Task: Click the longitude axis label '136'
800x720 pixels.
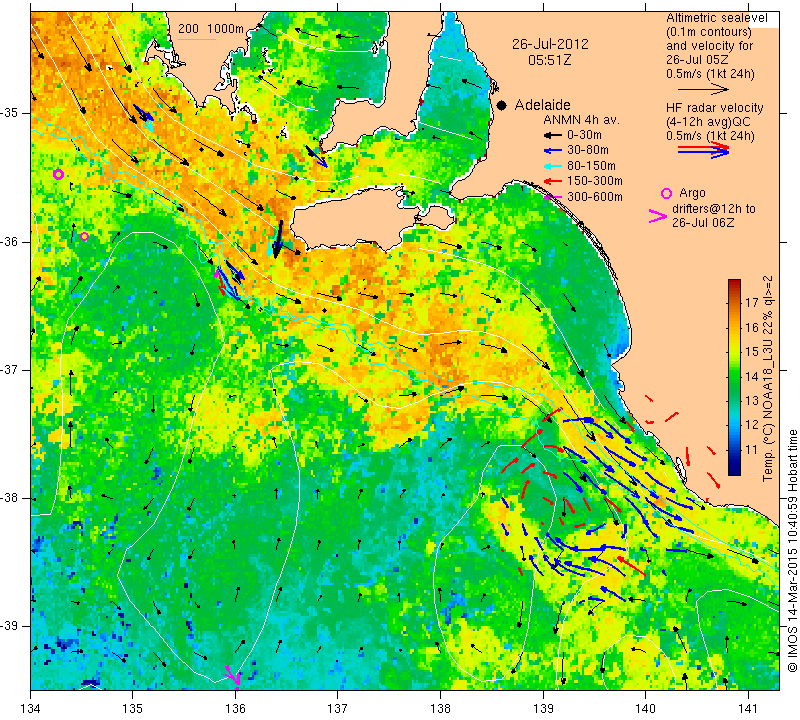Action: click(235, 709)
